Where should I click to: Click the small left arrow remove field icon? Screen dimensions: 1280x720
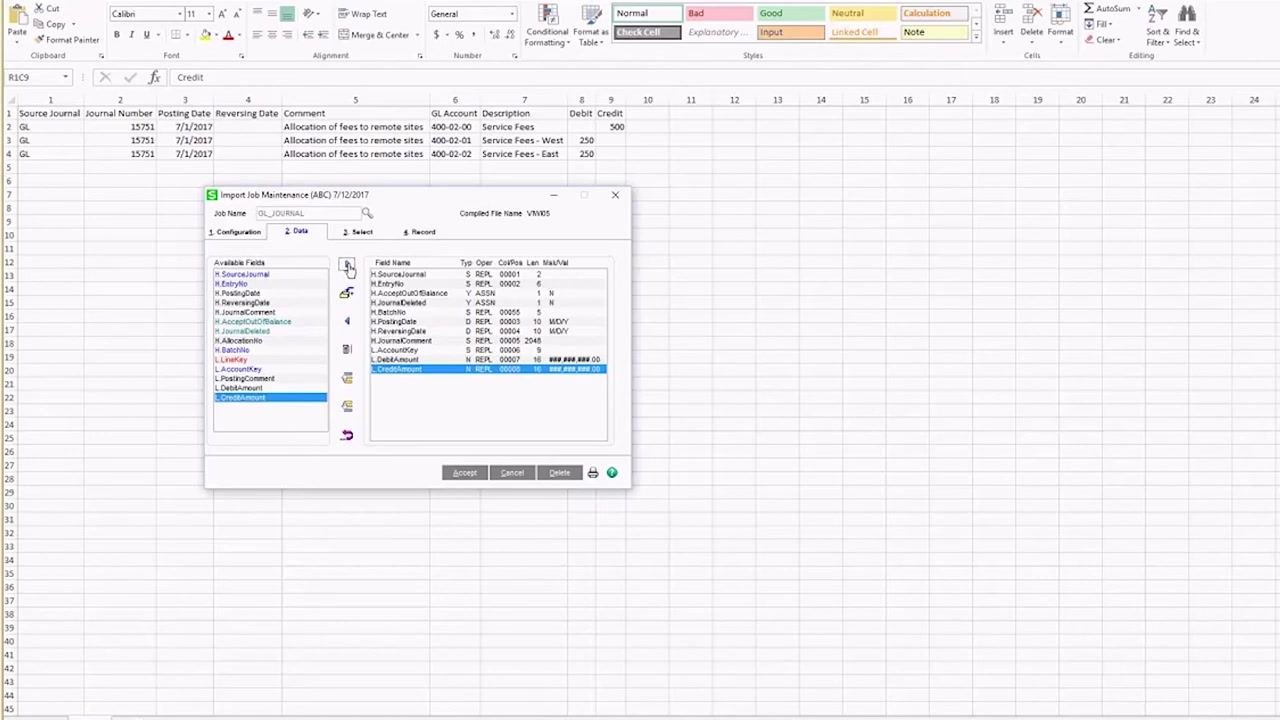point(347,321)
